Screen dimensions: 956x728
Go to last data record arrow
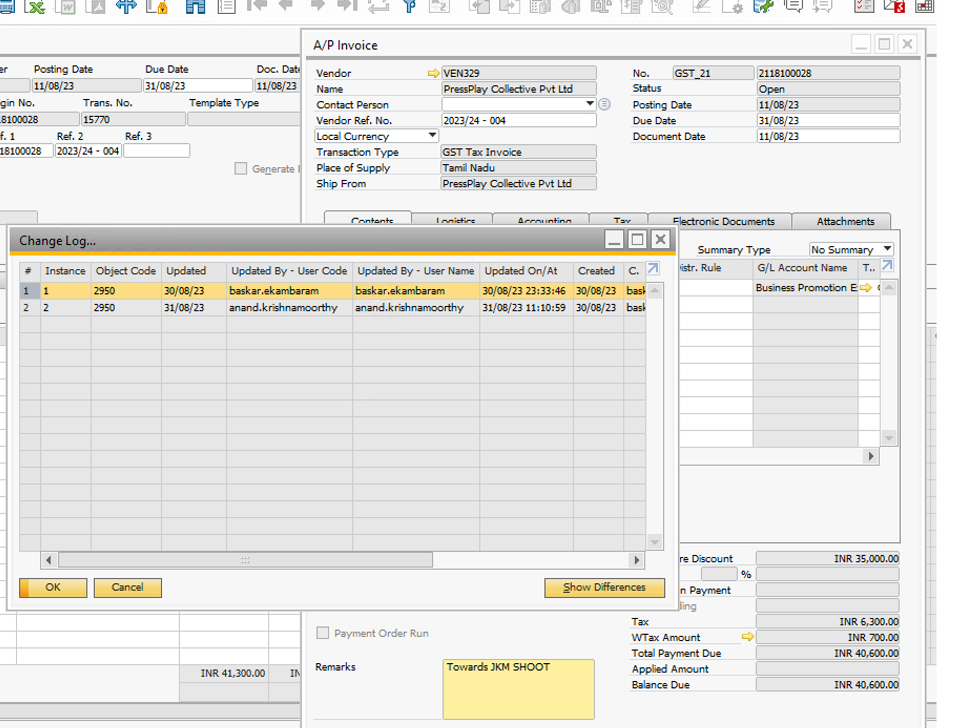347,6
